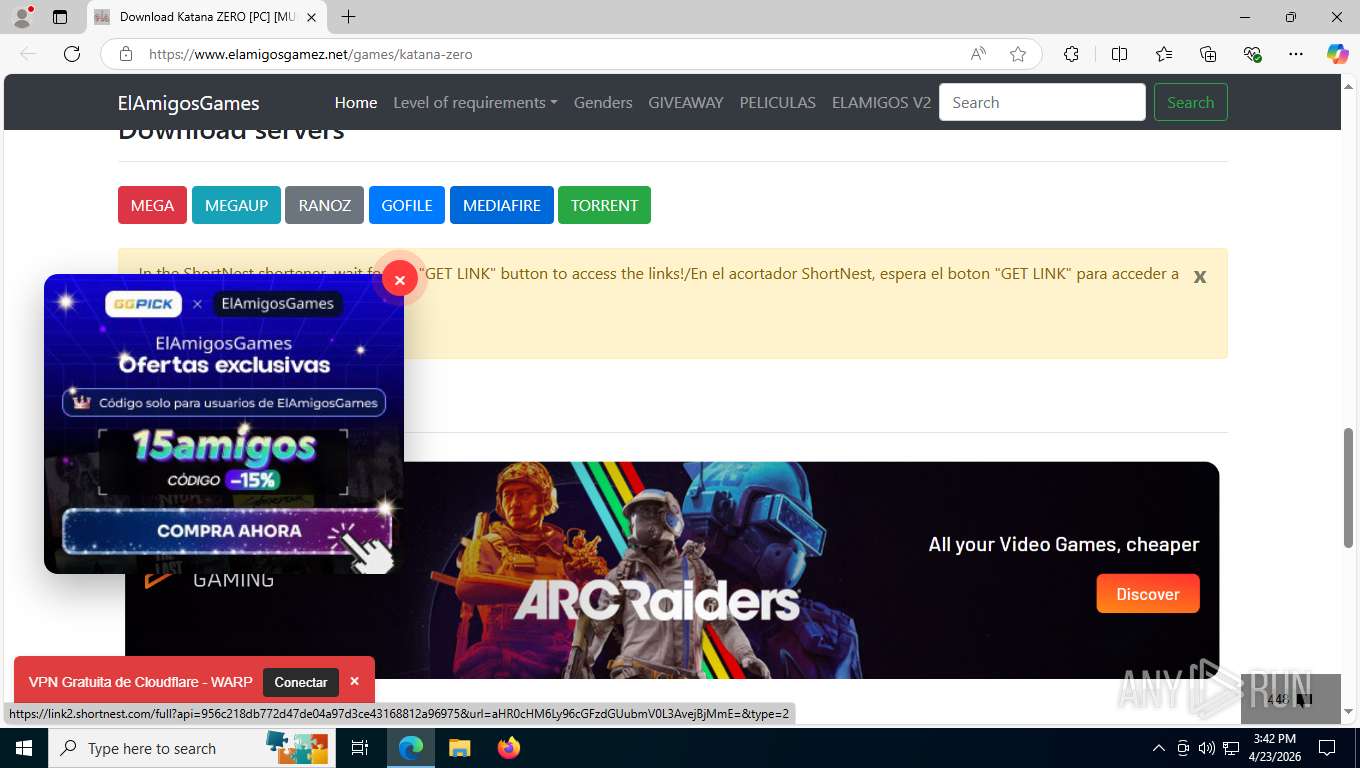Refresh the current page
Image resolution: width=1360 pixels, height=768 pixels.
click(x=72, y=54)
